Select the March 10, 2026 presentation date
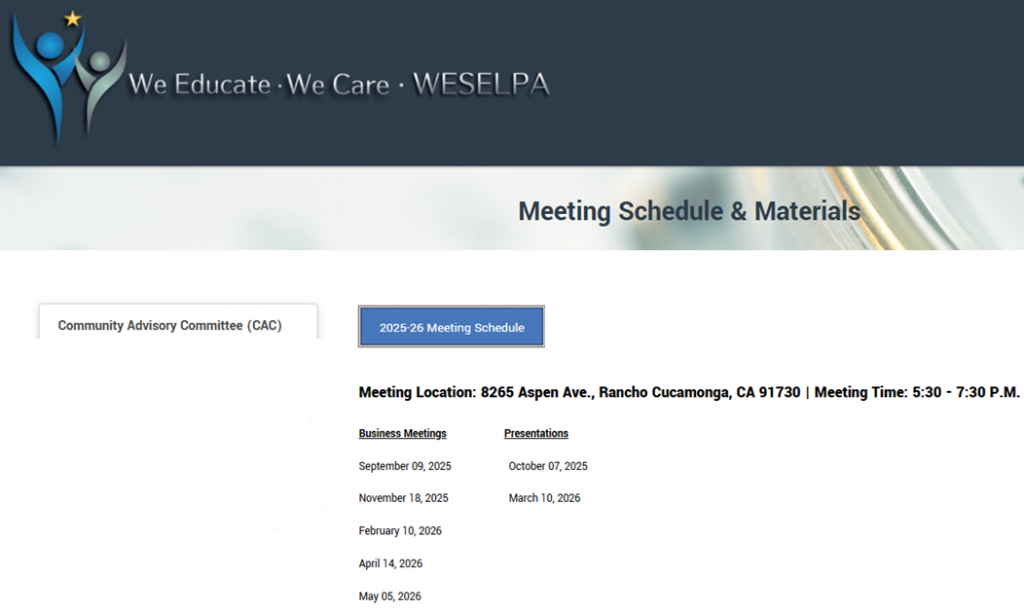This screenshot has width=1024, height=611. tap(543, 498)
